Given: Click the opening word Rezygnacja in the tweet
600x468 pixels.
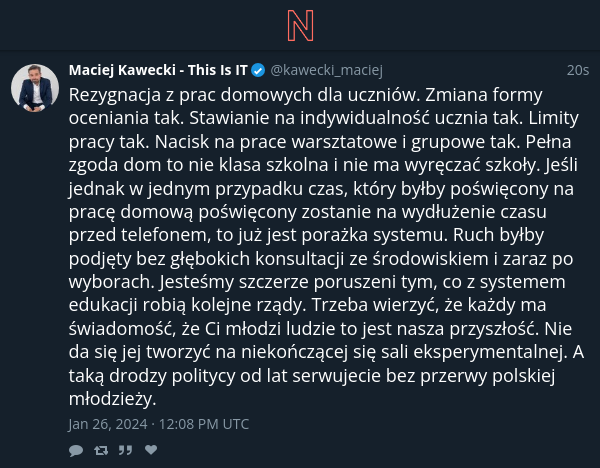Looking at the screenshot, I should (x=115, y=95).
